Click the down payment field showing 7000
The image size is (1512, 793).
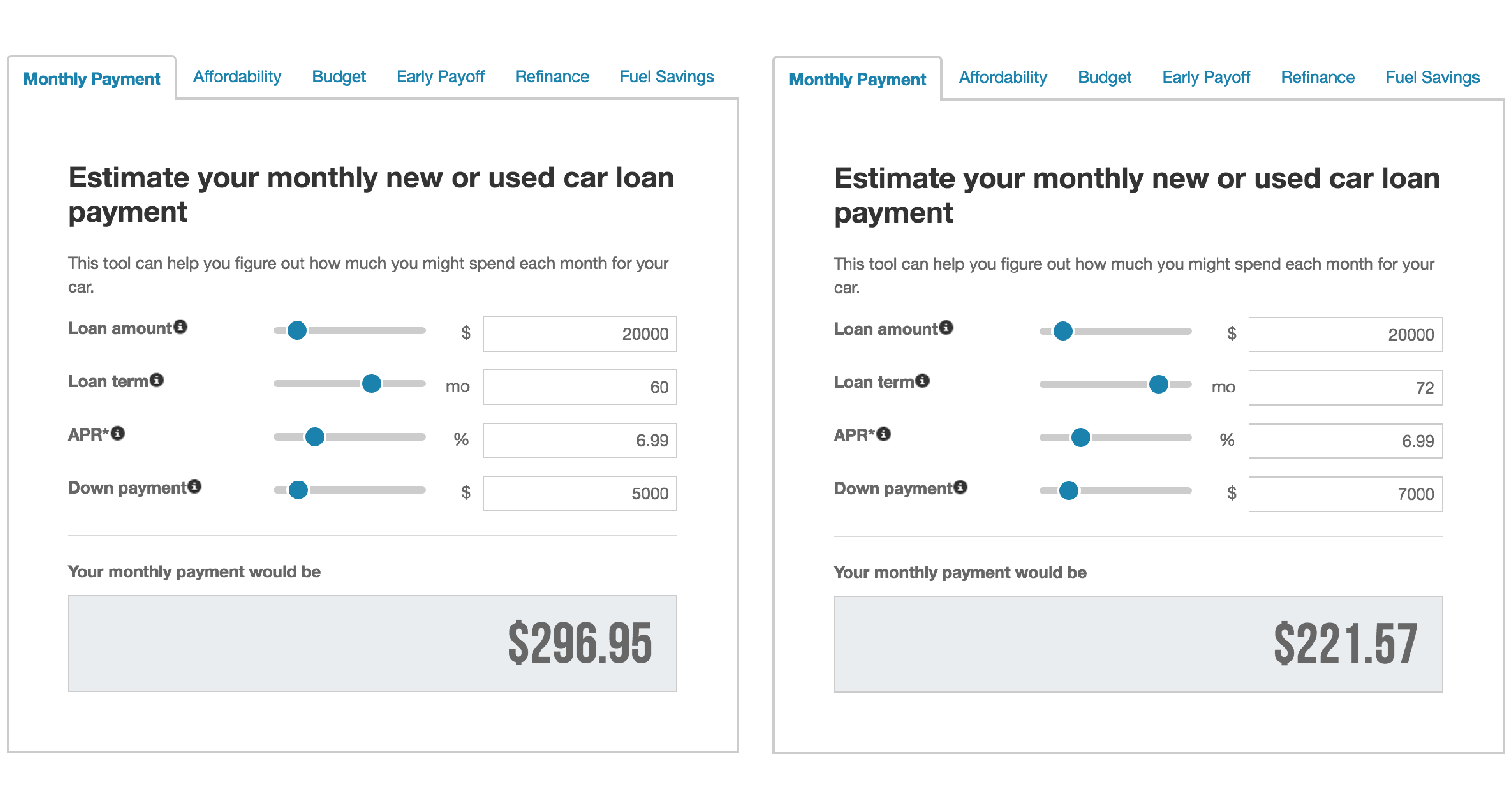click(x=1345, y=494)
